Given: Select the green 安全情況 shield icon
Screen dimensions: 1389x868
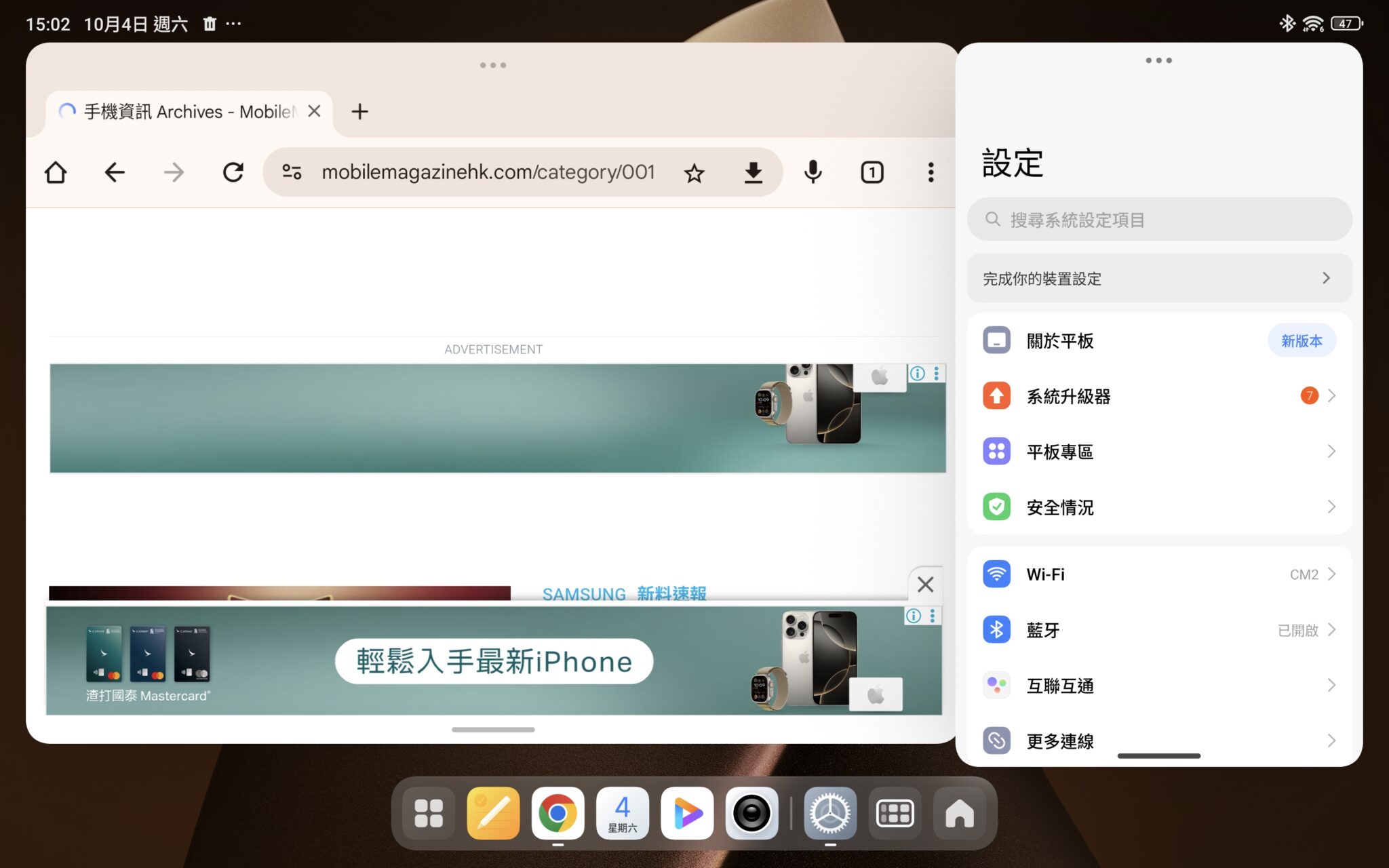Looking at the screenshot, I should click(996, 507).
